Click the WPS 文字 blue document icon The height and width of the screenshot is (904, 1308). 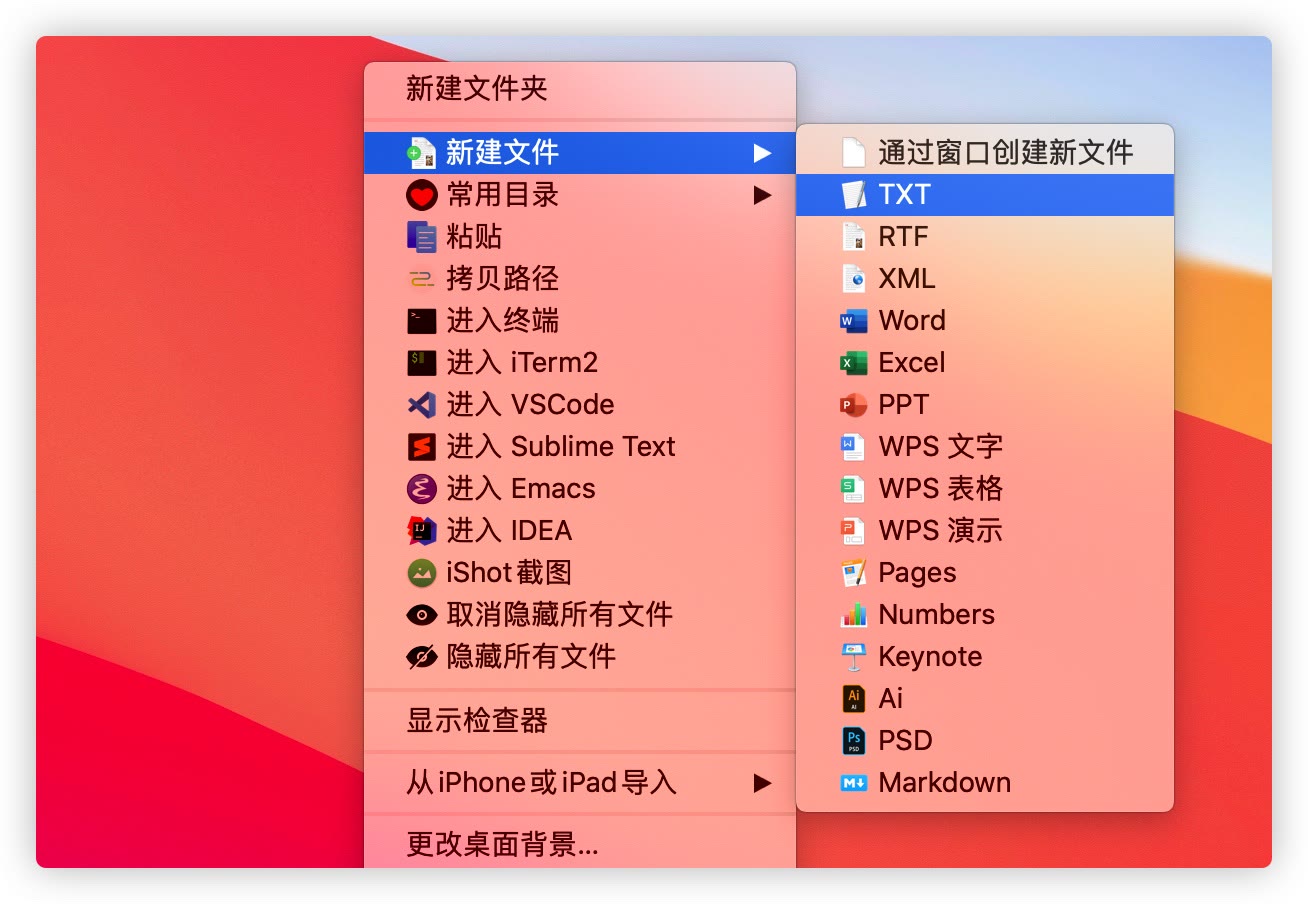pyautogui.click(x=853, y=447)
